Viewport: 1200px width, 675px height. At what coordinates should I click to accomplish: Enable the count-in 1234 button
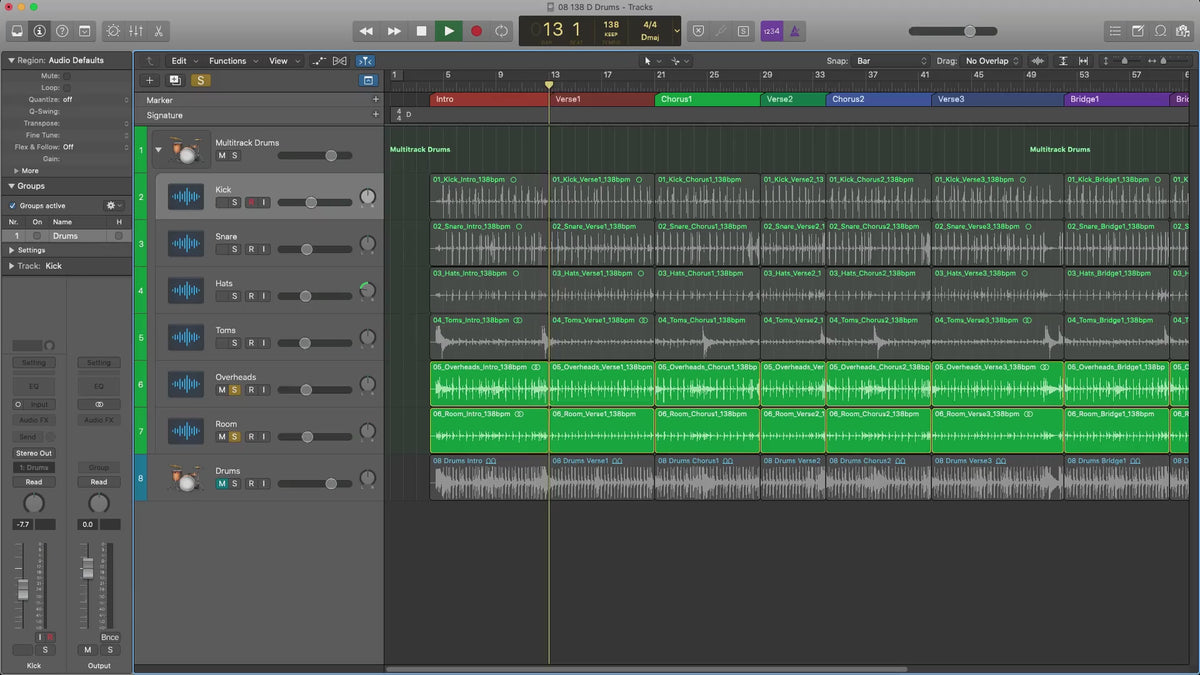771,31
